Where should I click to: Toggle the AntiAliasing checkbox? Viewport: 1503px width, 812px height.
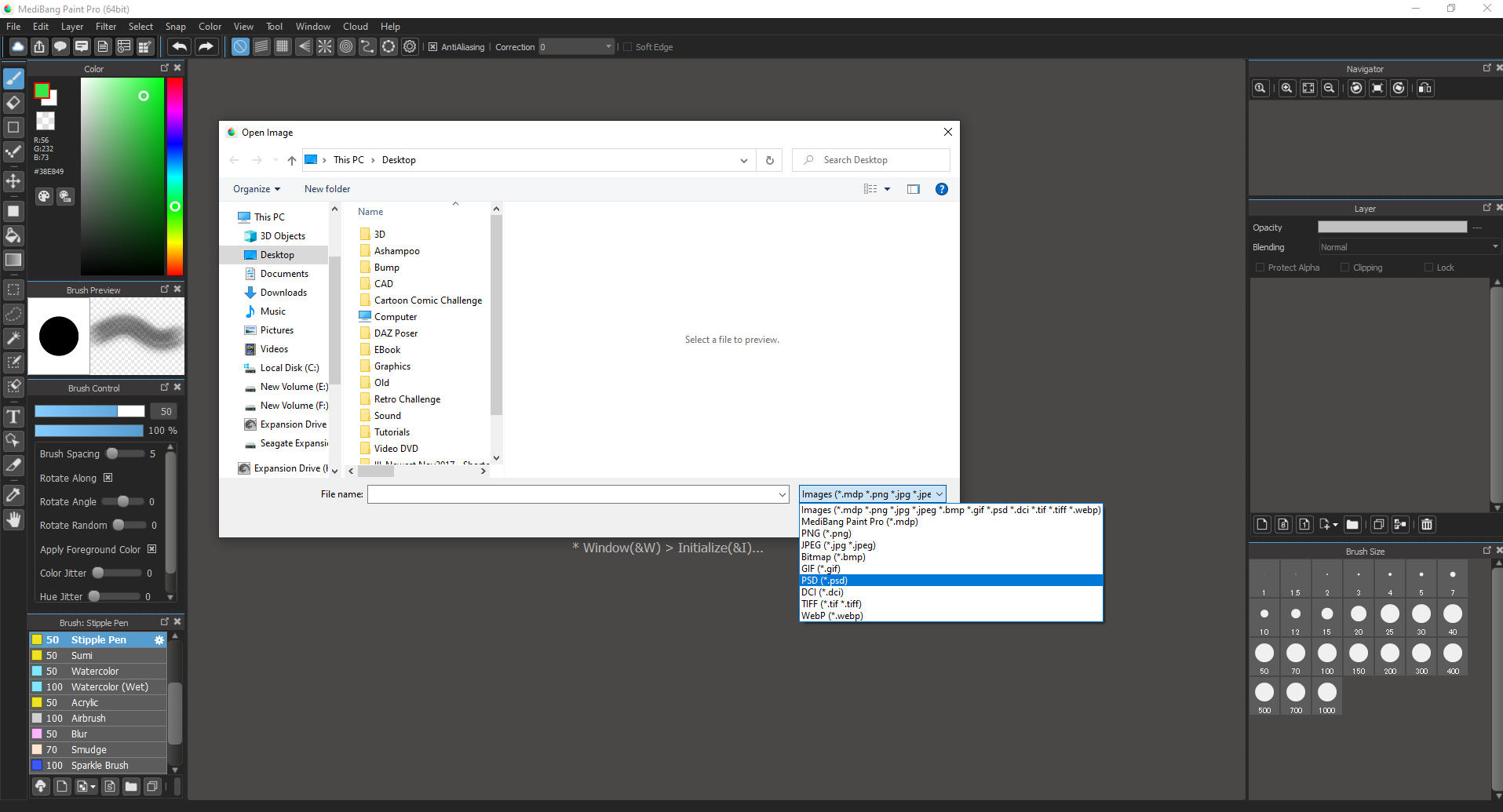coord(432,47)
